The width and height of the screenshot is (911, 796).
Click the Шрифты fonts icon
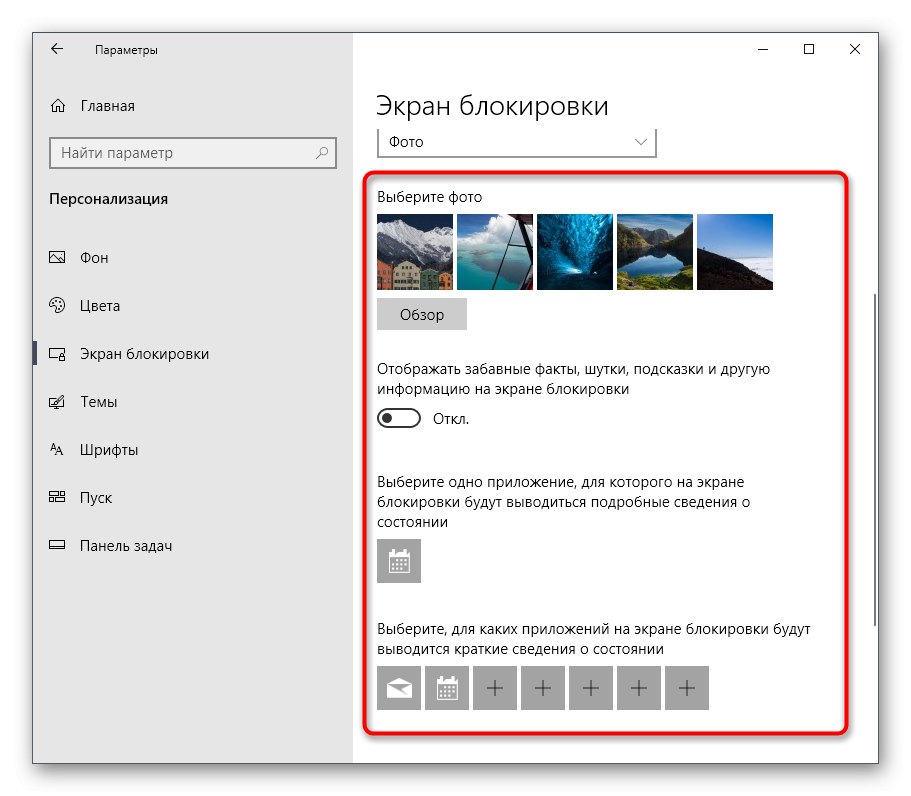point(57,449)
